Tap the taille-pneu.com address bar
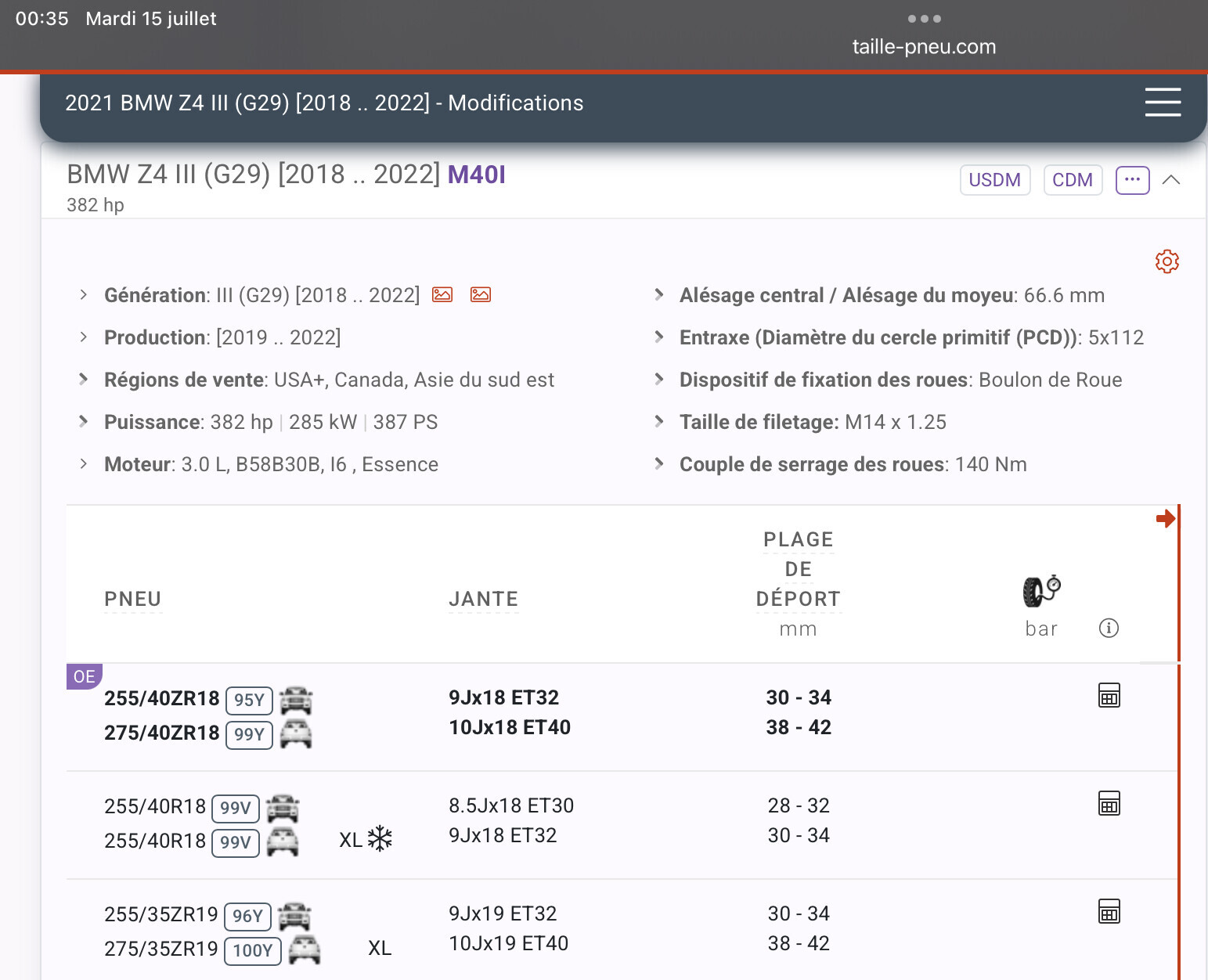1208x980 pixels. click(x=924, y=47)
